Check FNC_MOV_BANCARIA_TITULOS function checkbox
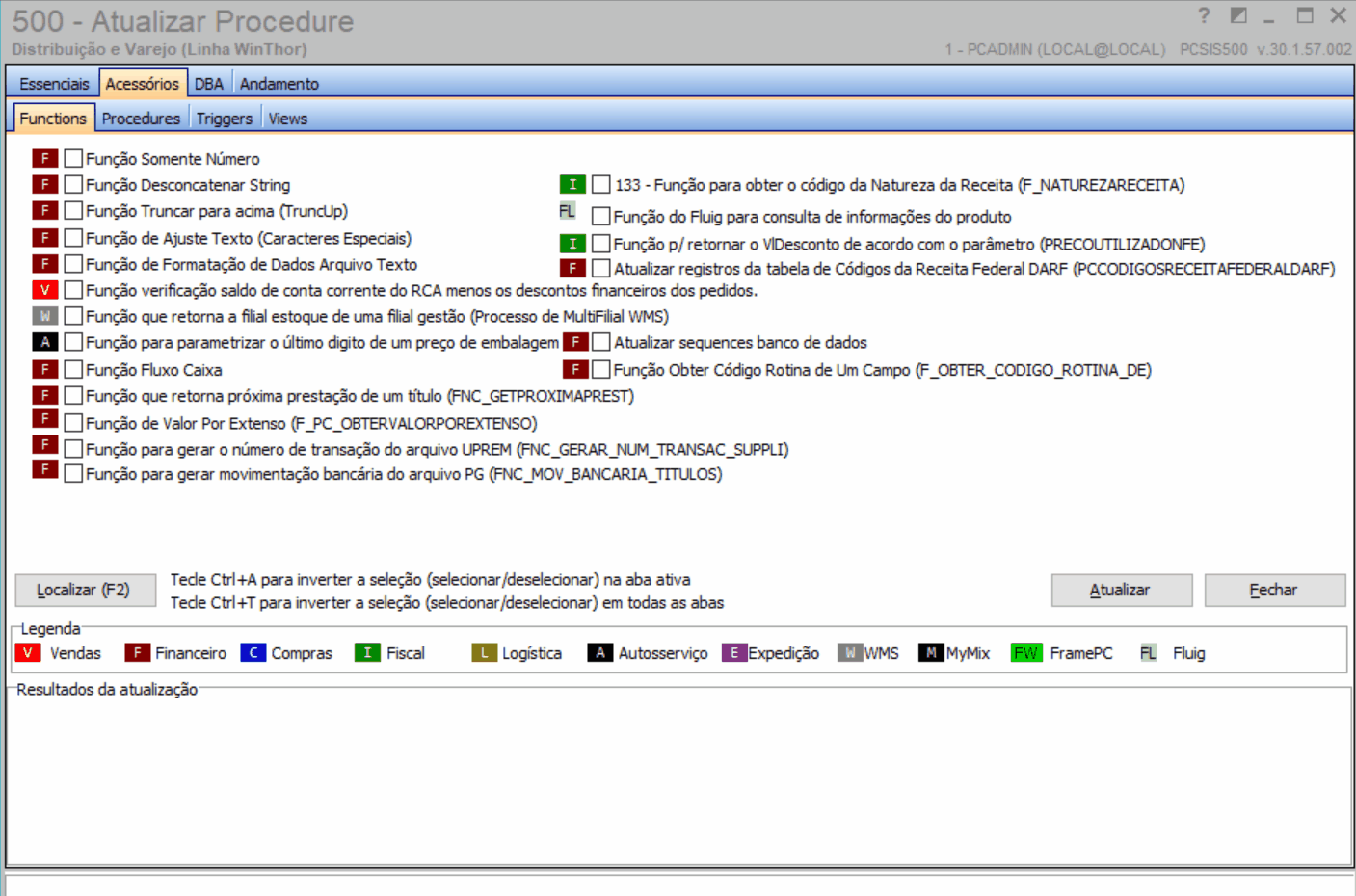 pos(73,473)
